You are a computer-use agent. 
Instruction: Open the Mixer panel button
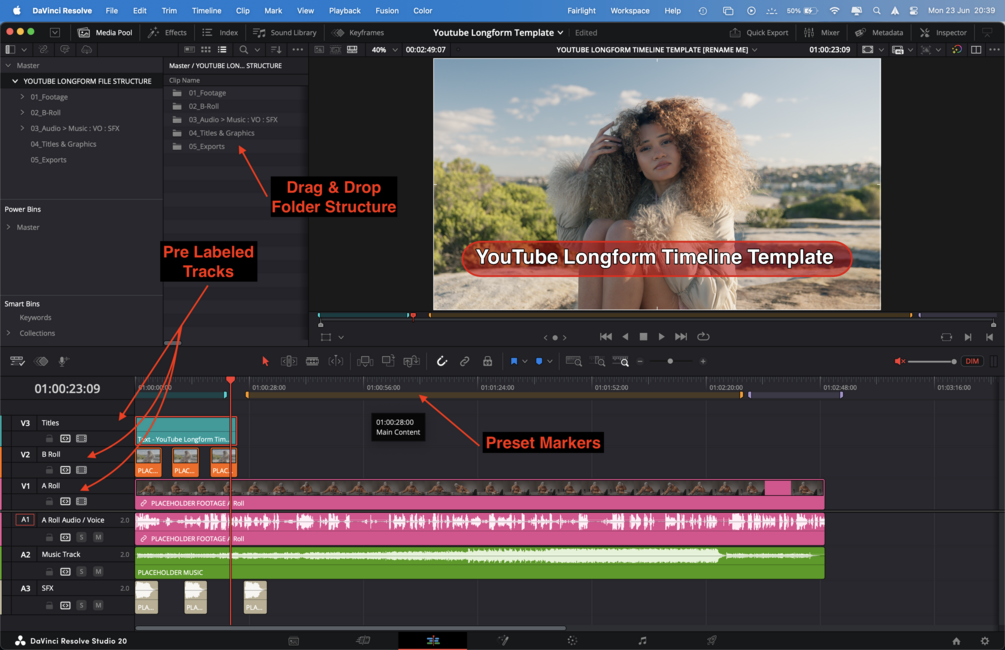[x=822, y=32]
